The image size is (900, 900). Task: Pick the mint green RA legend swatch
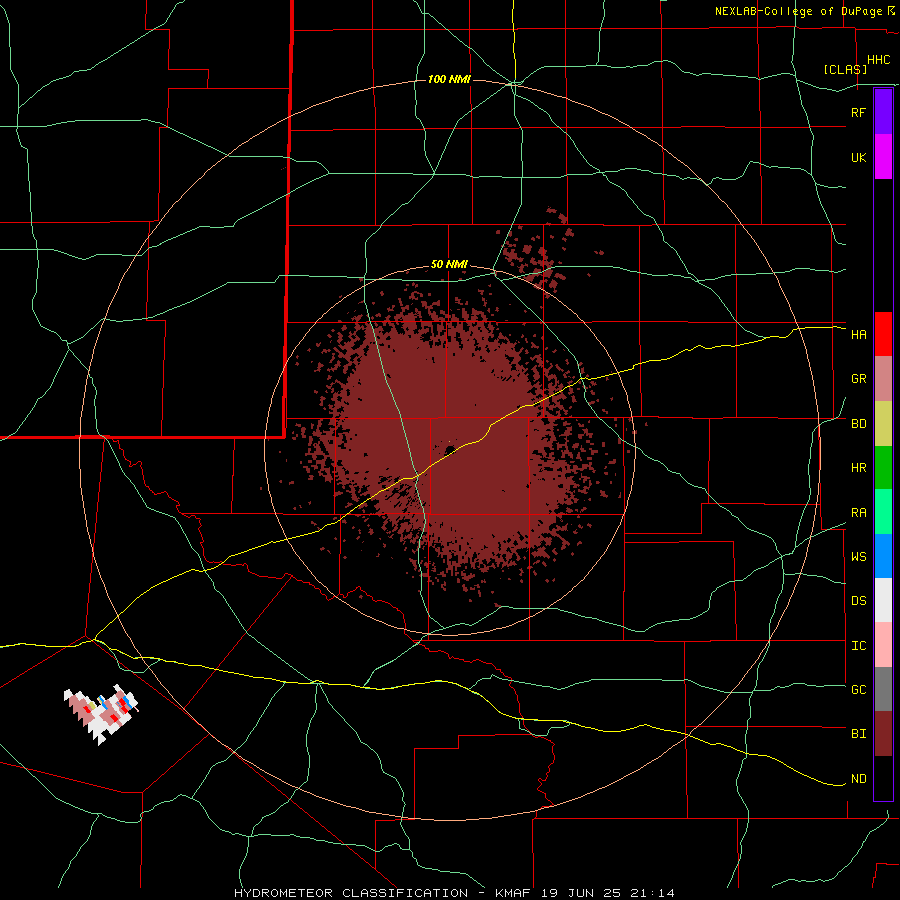[x=883, y=512]
